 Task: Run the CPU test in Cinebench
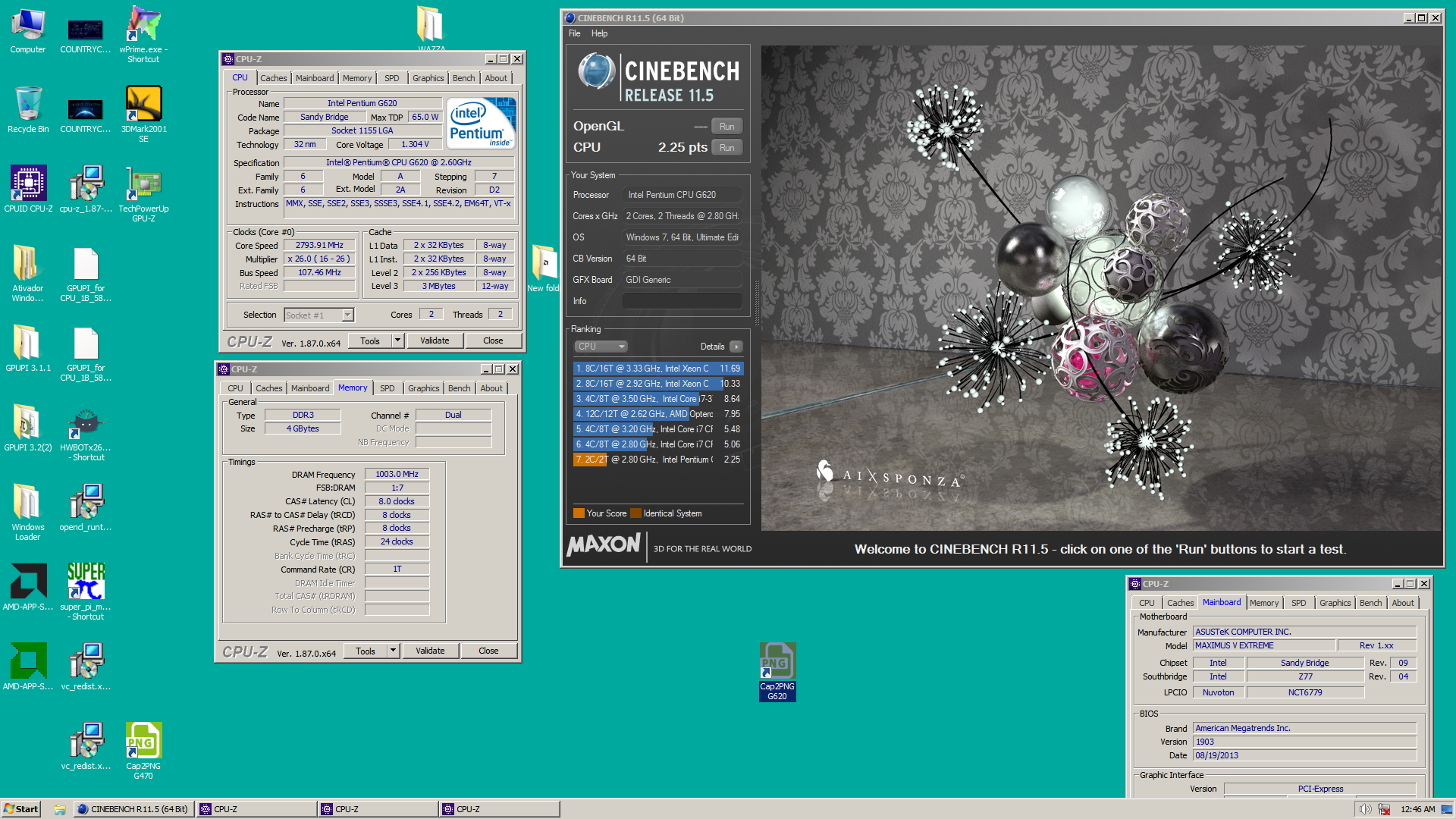click(x=726, y=148)
